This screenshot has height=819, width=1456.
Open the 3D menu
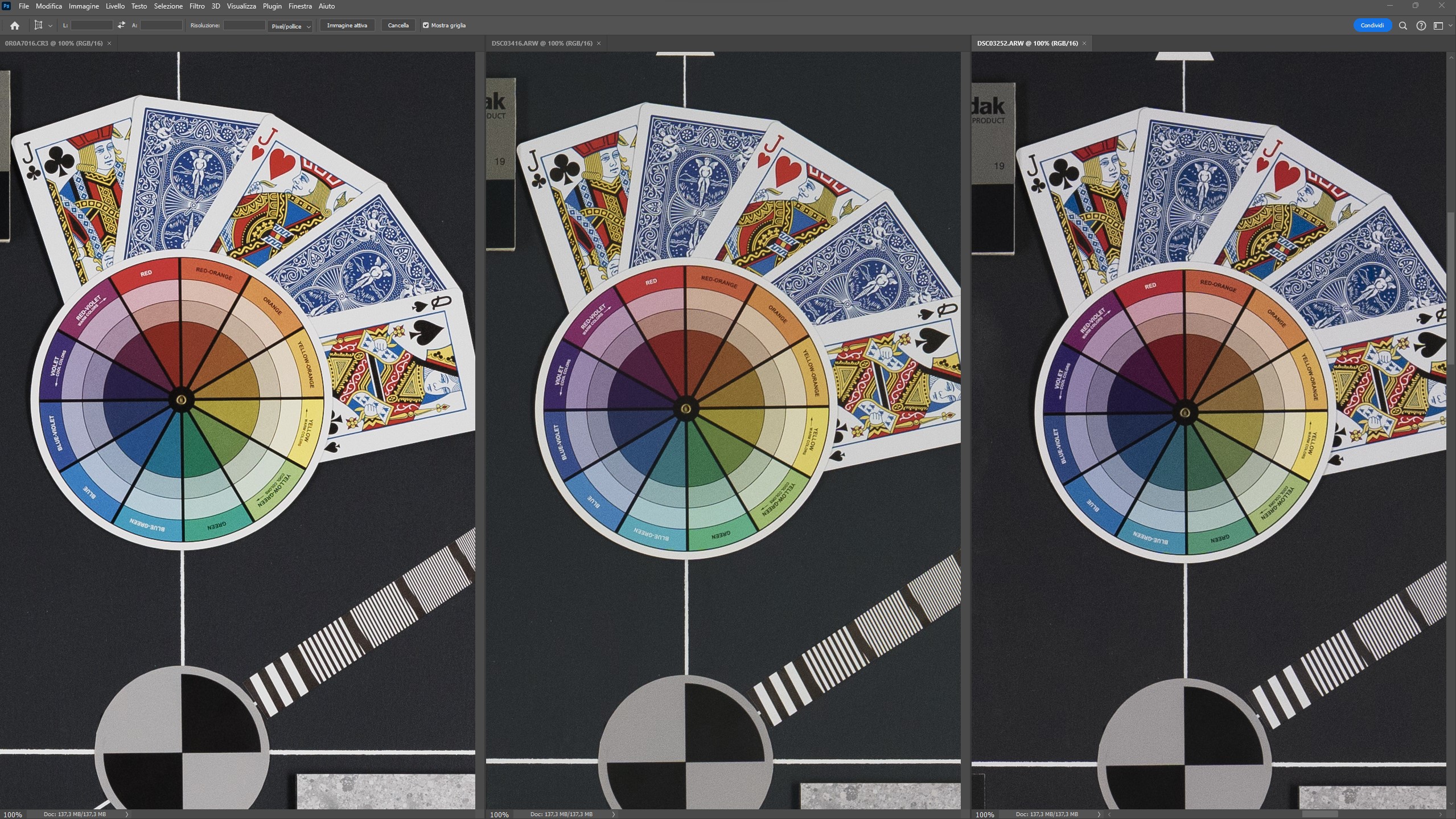click(x=216, y=6)
